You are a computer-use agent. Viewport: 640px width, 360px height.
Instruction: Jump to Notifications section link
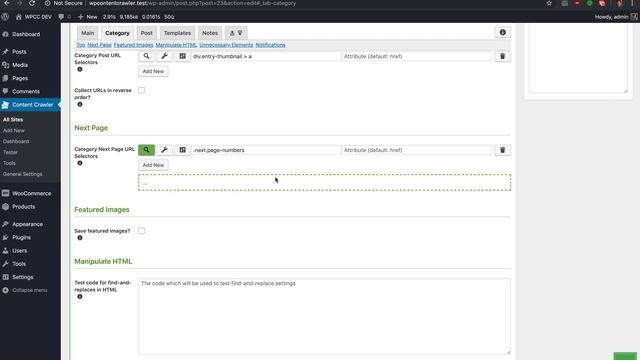(270, 45)
